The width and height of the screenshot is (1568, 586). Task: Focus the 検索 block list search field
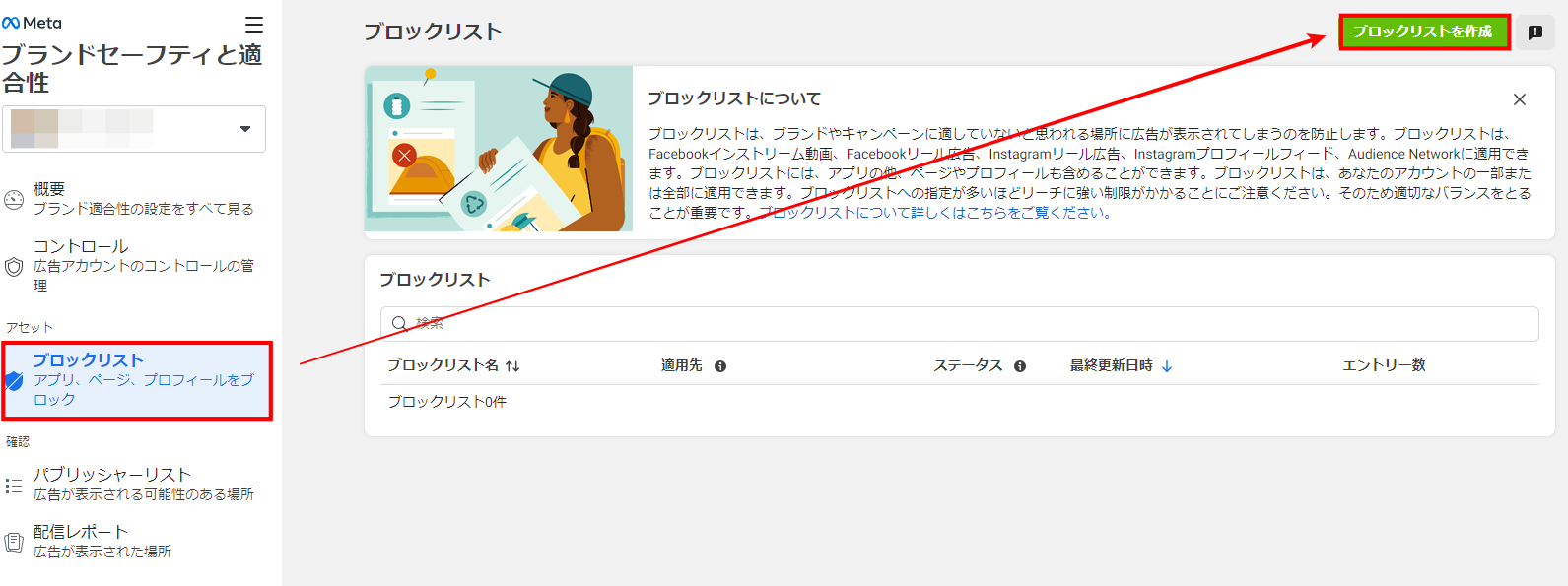pyautogui.click(x=959, y=323)
